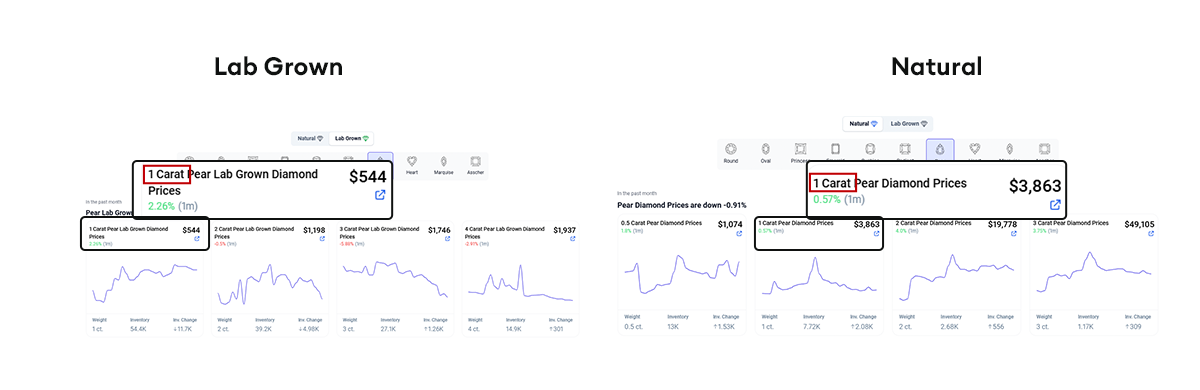Image resolution: width=1200 pixels, height=390 pixels.
Task: Switch to Lab Grown in the right panel toggle
Action: 910,124
